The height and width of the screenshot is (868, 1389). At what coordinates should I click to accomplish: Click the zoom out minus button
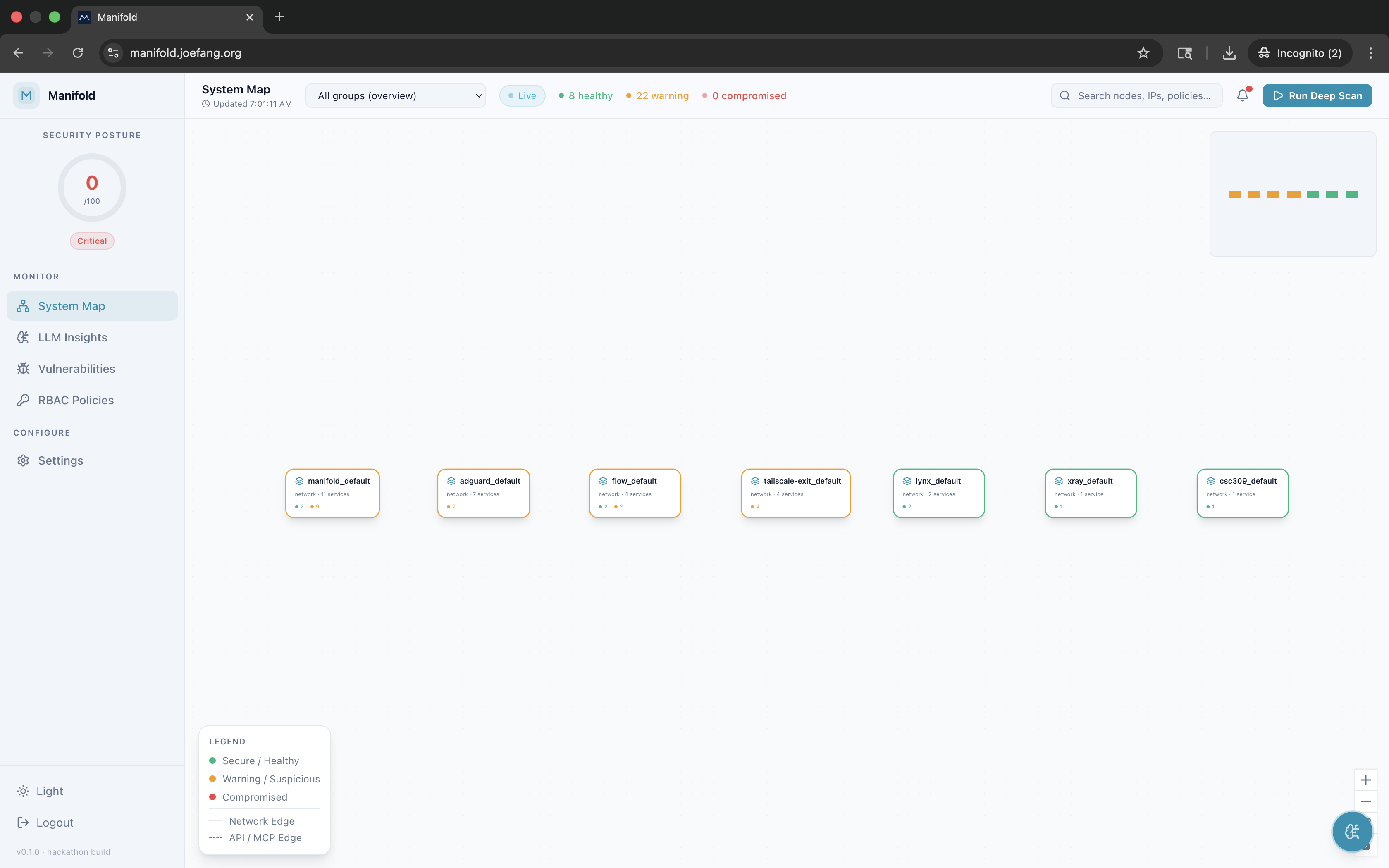tap(1365, 801)
